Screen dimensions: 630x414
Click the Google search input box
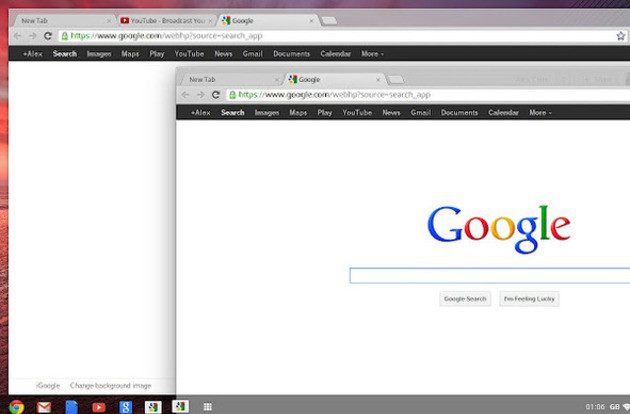click(490, 275)
